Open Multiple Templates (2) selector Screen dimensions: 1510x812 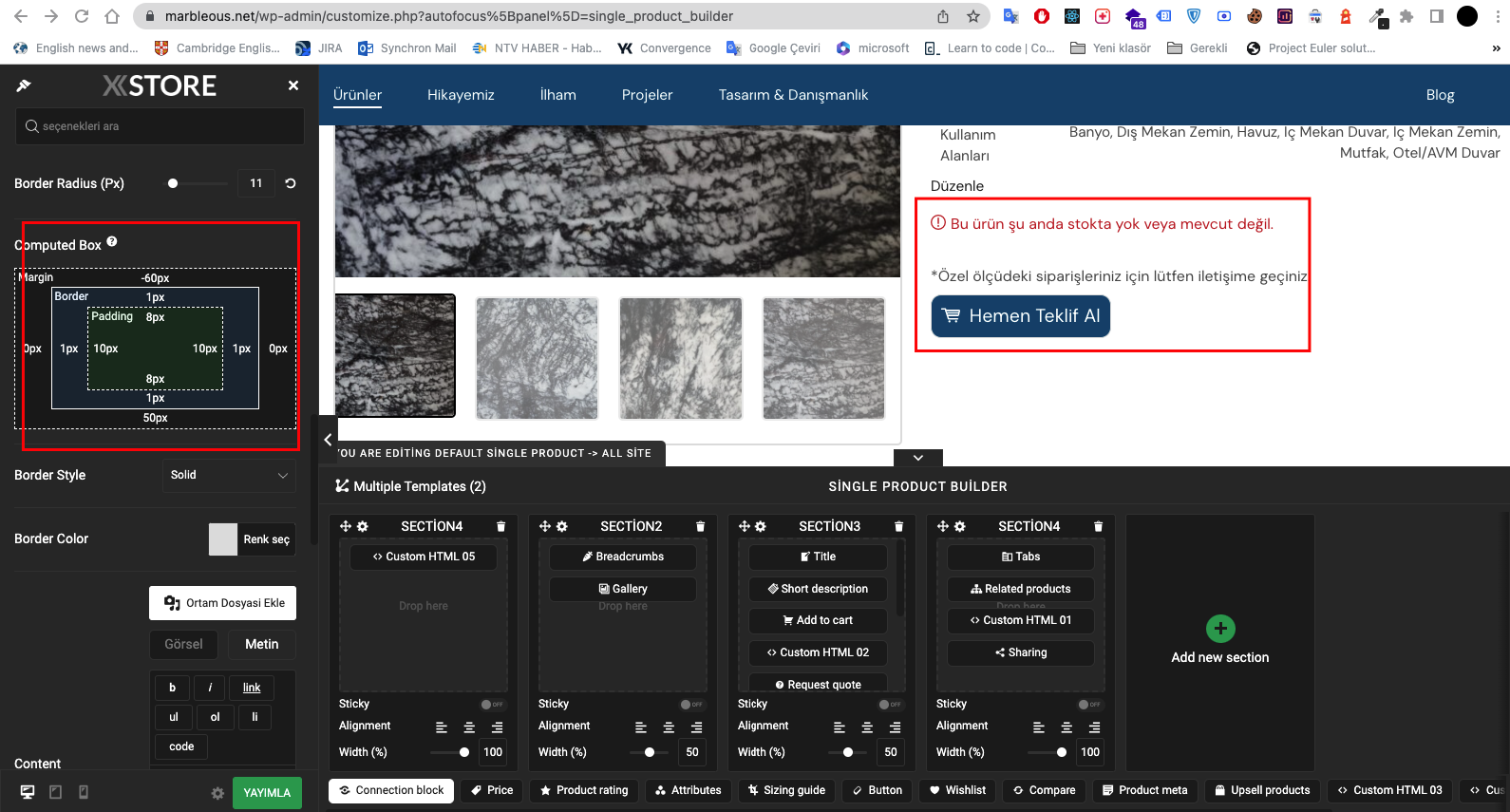[x=410, y=486]
